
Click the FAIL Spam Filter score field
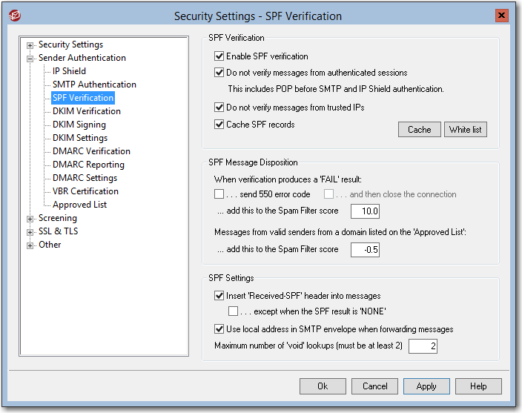365,211
